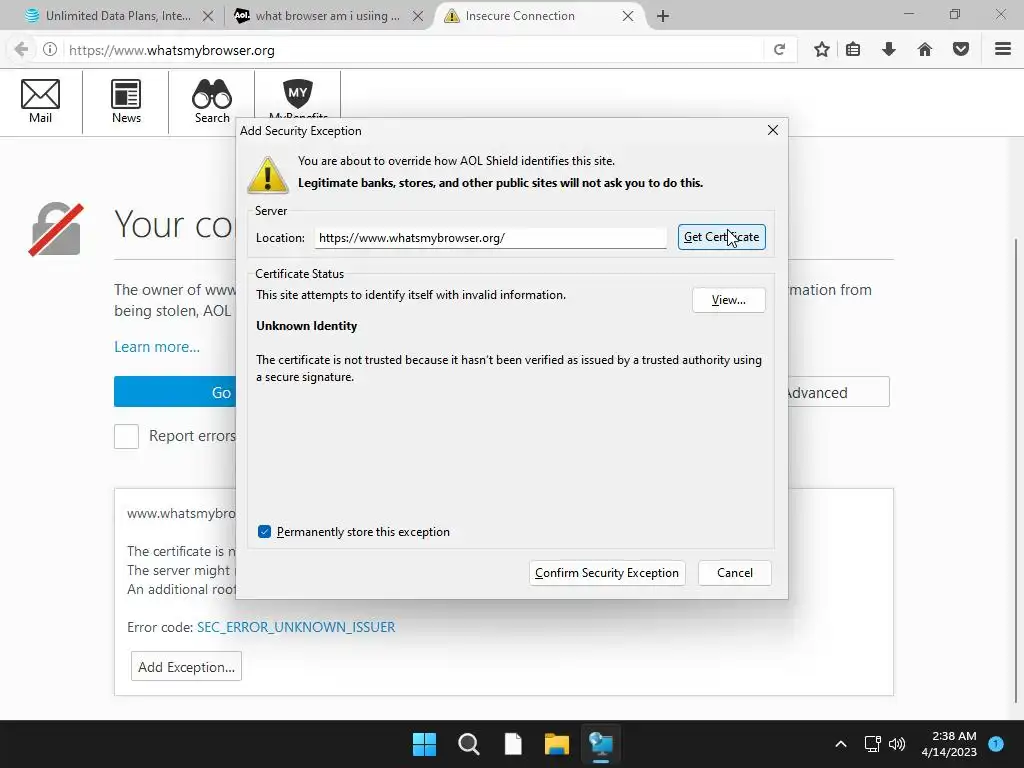Reload the page with the refresh icon
This screenshot has width=1024, height=768.
779,50
